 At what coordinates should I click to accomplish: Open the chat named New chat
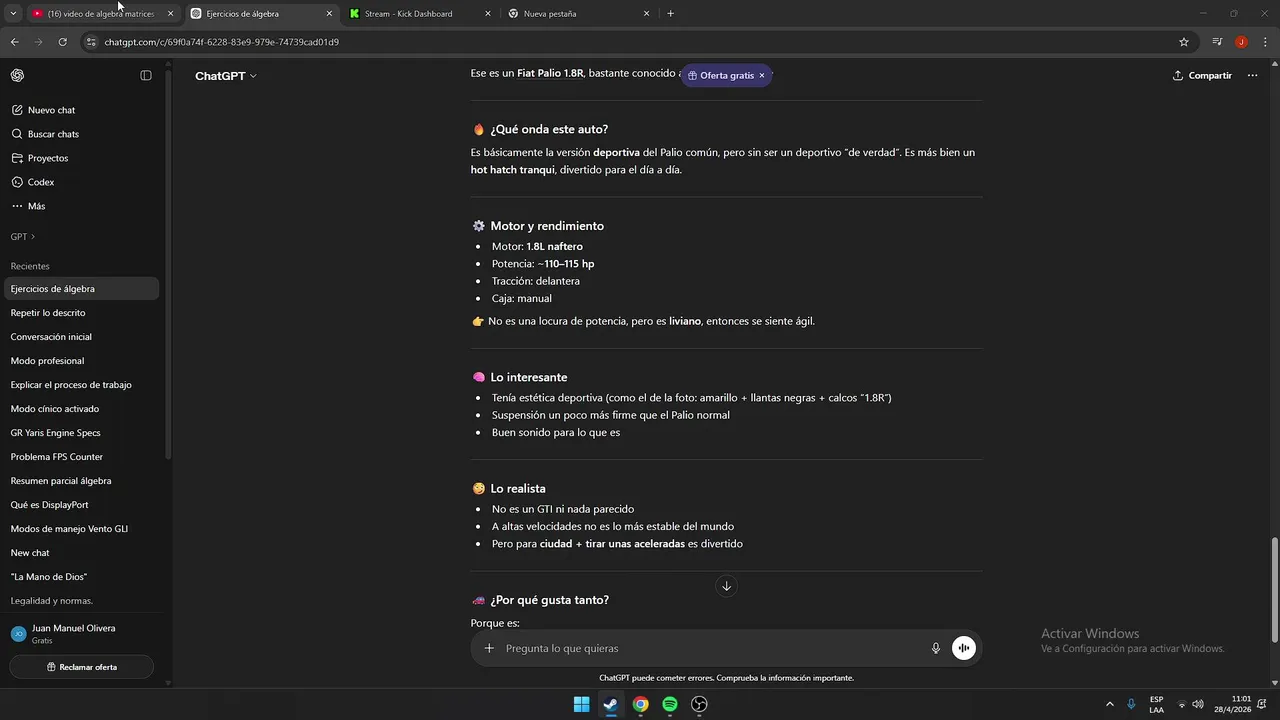(80, 553)
